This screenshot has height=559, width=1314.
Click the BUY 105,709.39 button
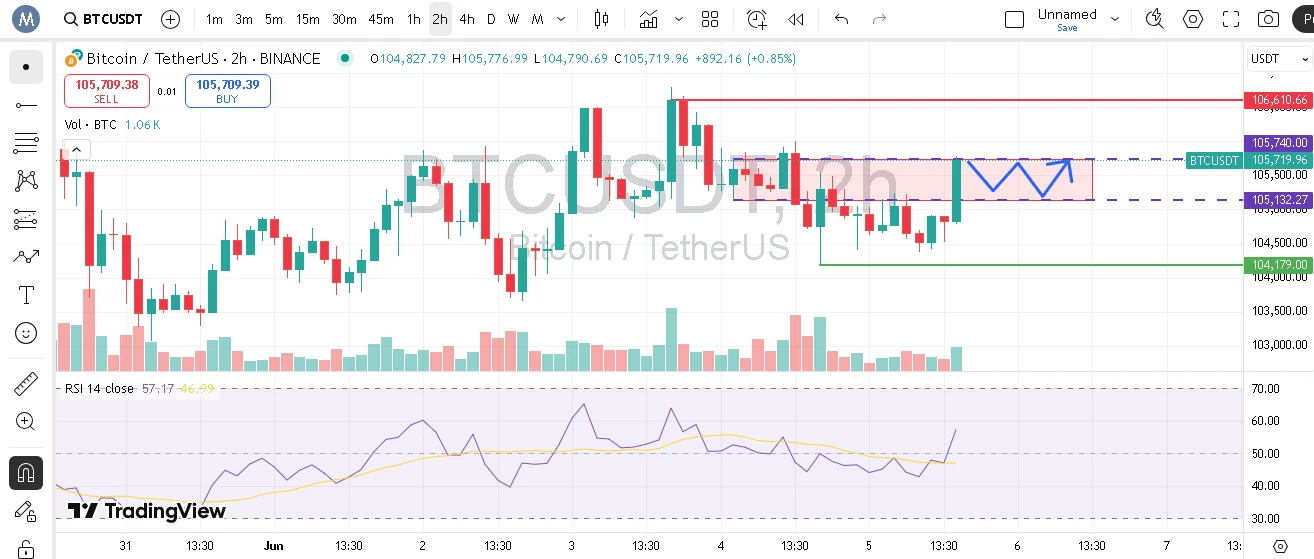point(227,91)
